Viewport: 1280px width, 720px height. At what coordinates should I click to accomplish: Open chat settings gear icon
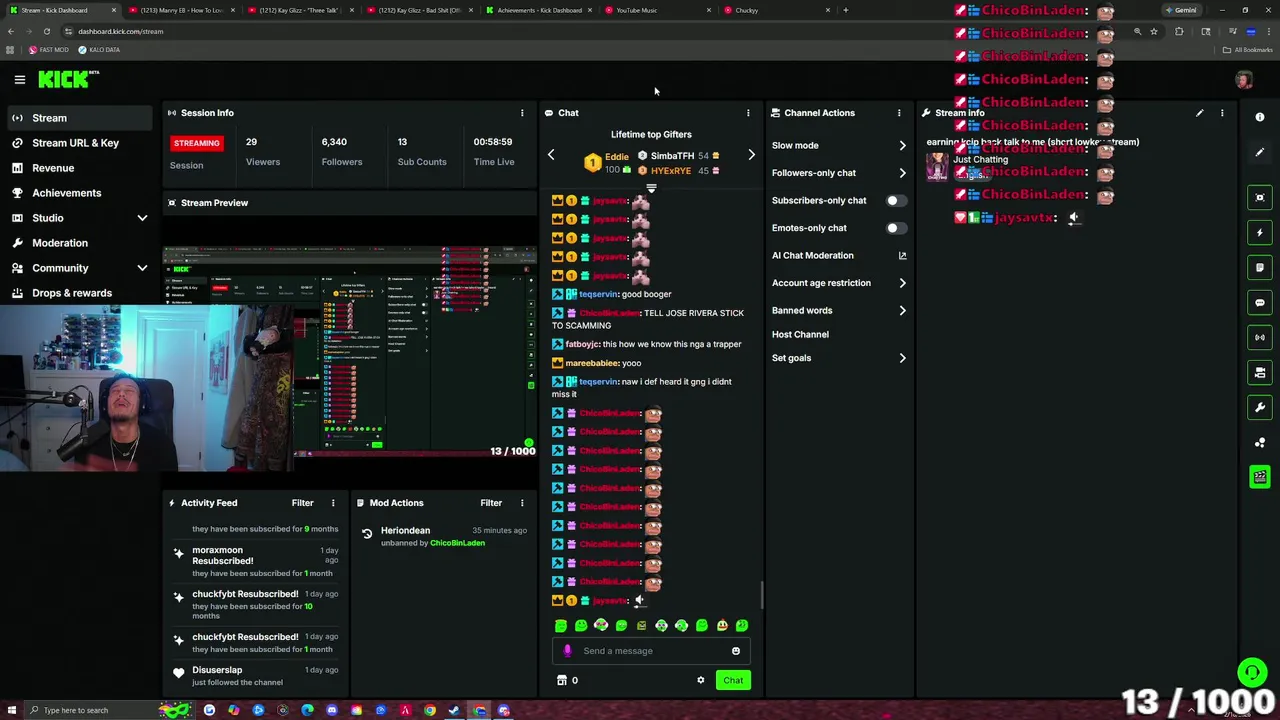700,680
